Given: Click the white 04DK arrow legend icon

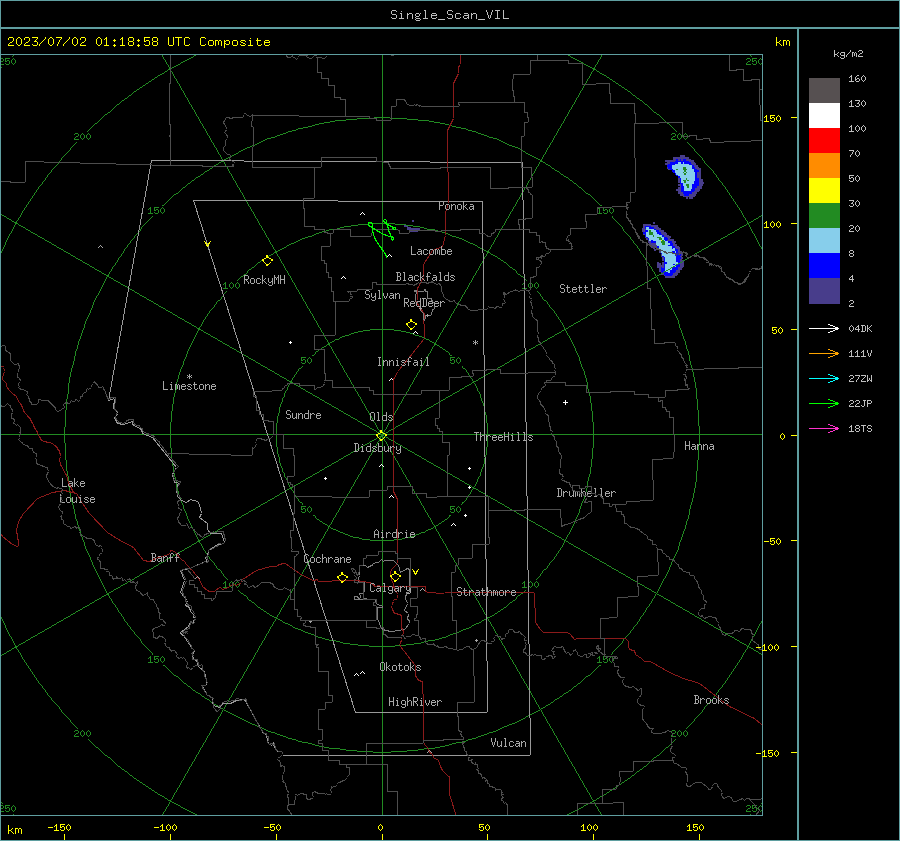Looking at the screenshot, I should click(x=824, y=328).
